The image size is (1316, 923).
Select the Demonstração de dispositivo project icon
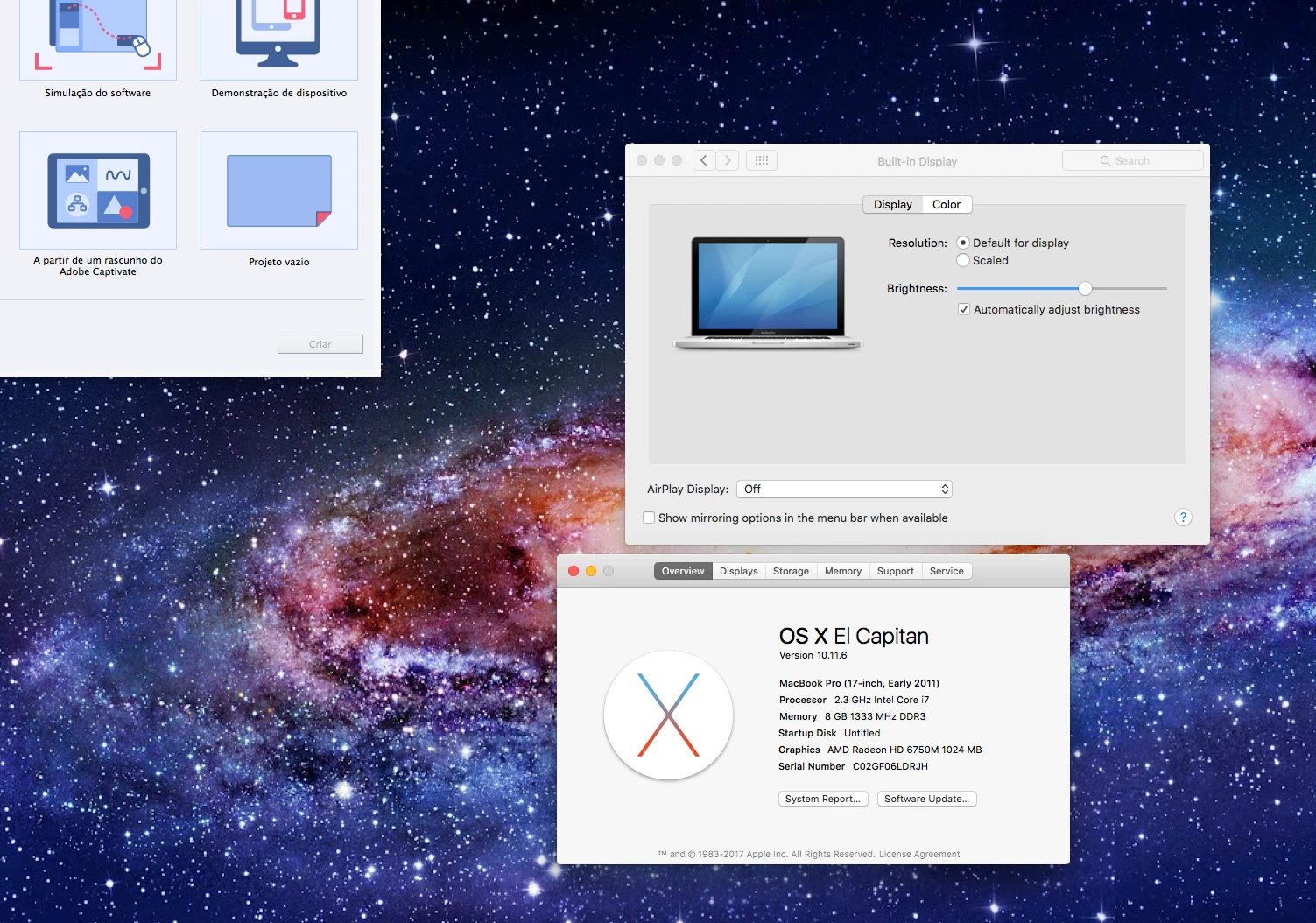[279, 39]
